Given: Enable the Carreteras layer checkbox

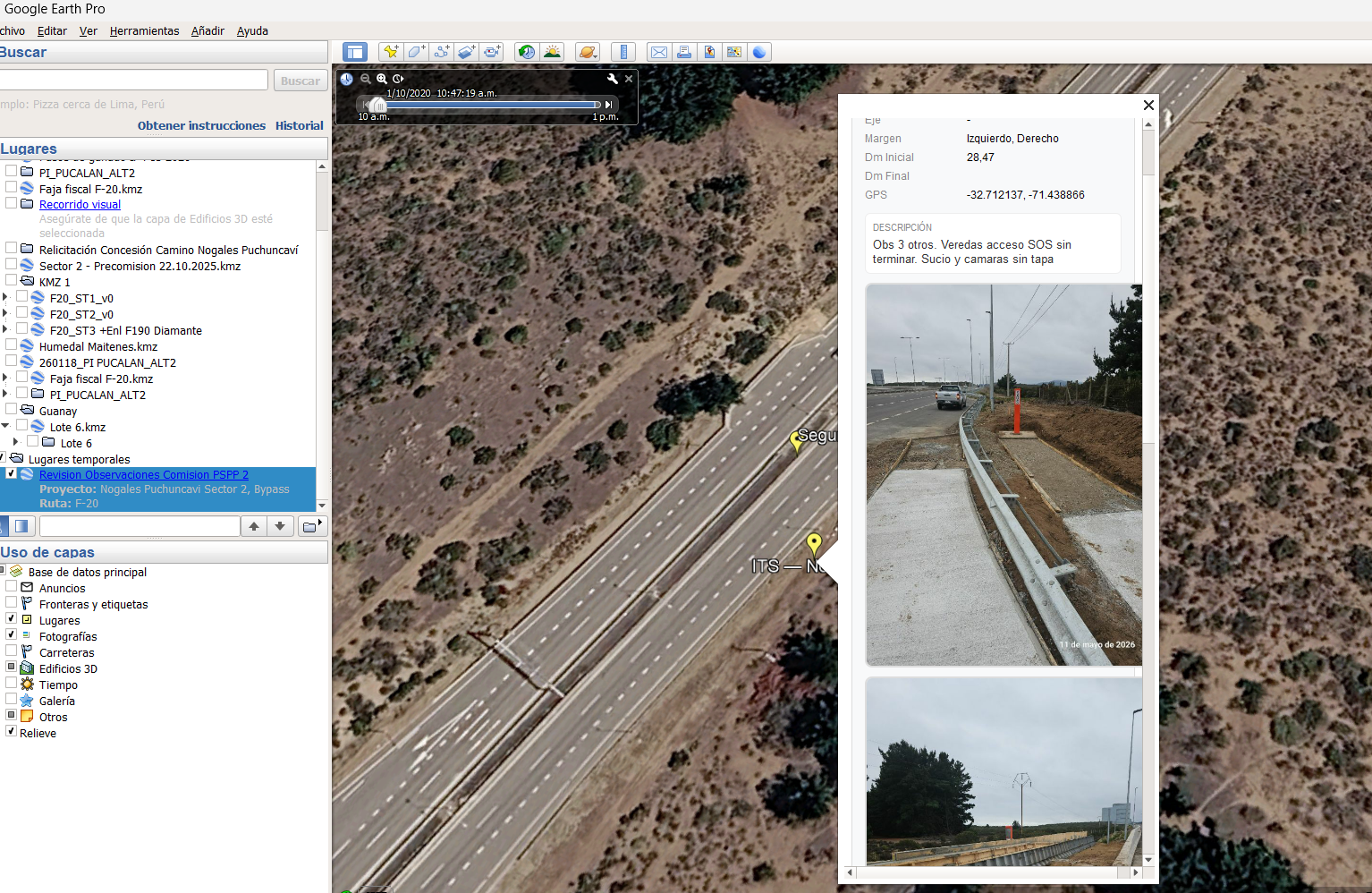Looking at the screenshot, I should point(12,651).
